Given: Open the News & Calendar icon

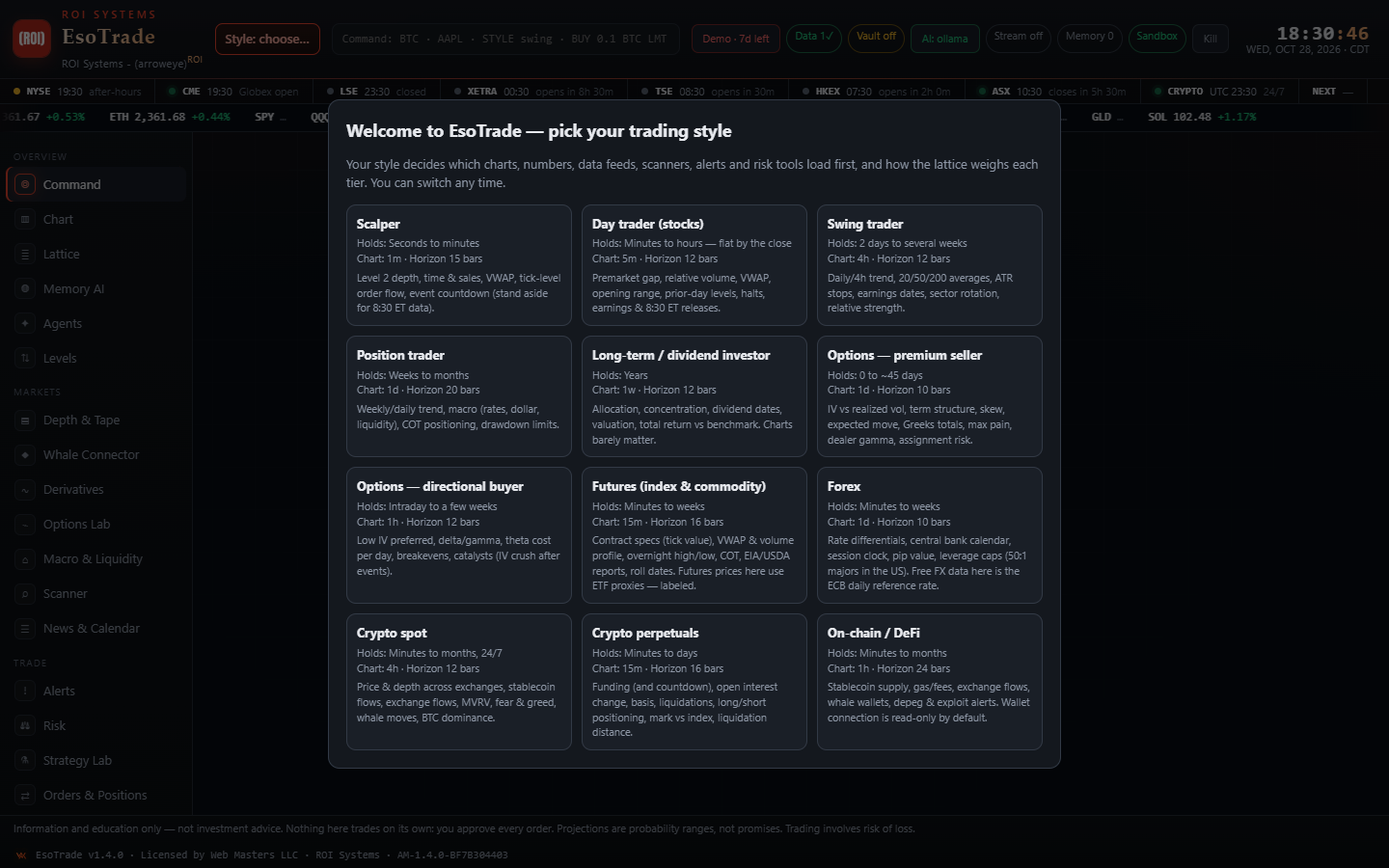Looking at the screenshot, I should (x=25, y=628).
